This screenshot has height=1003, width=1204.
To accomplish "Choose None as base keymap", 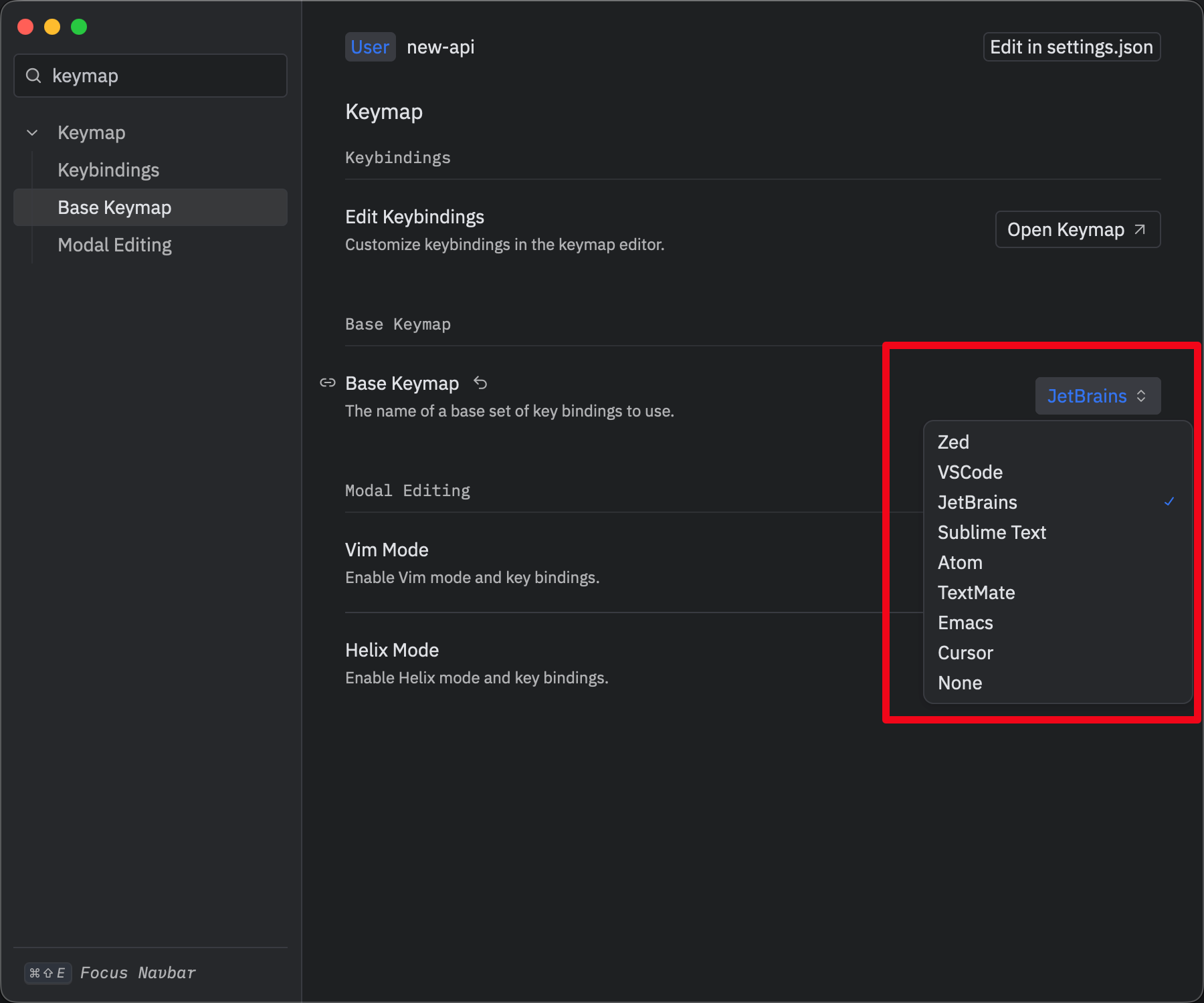I will 1058,683.
